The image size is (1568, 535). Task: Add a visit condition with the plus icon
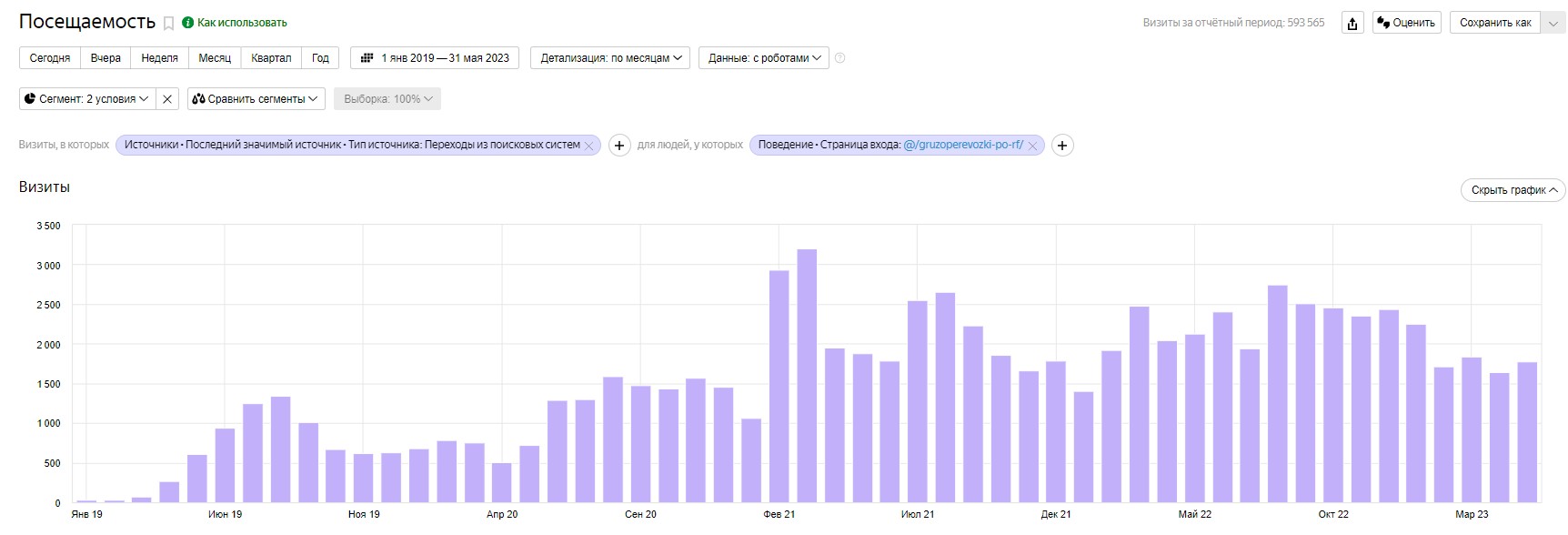coord(619,146)
